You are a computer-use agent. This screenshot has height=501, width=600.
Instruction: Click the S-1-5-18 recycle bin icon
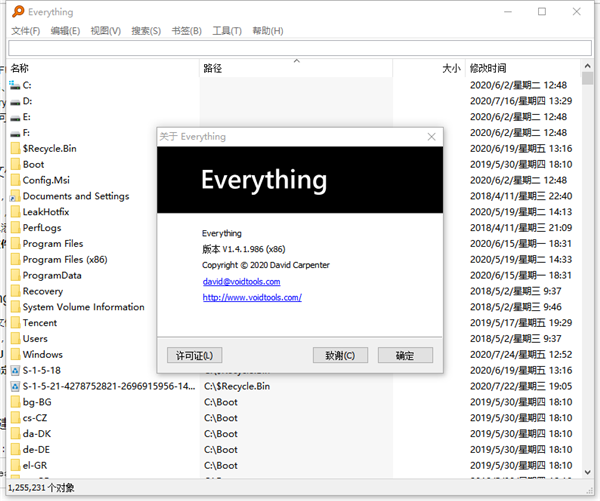[x=15, y=370]
